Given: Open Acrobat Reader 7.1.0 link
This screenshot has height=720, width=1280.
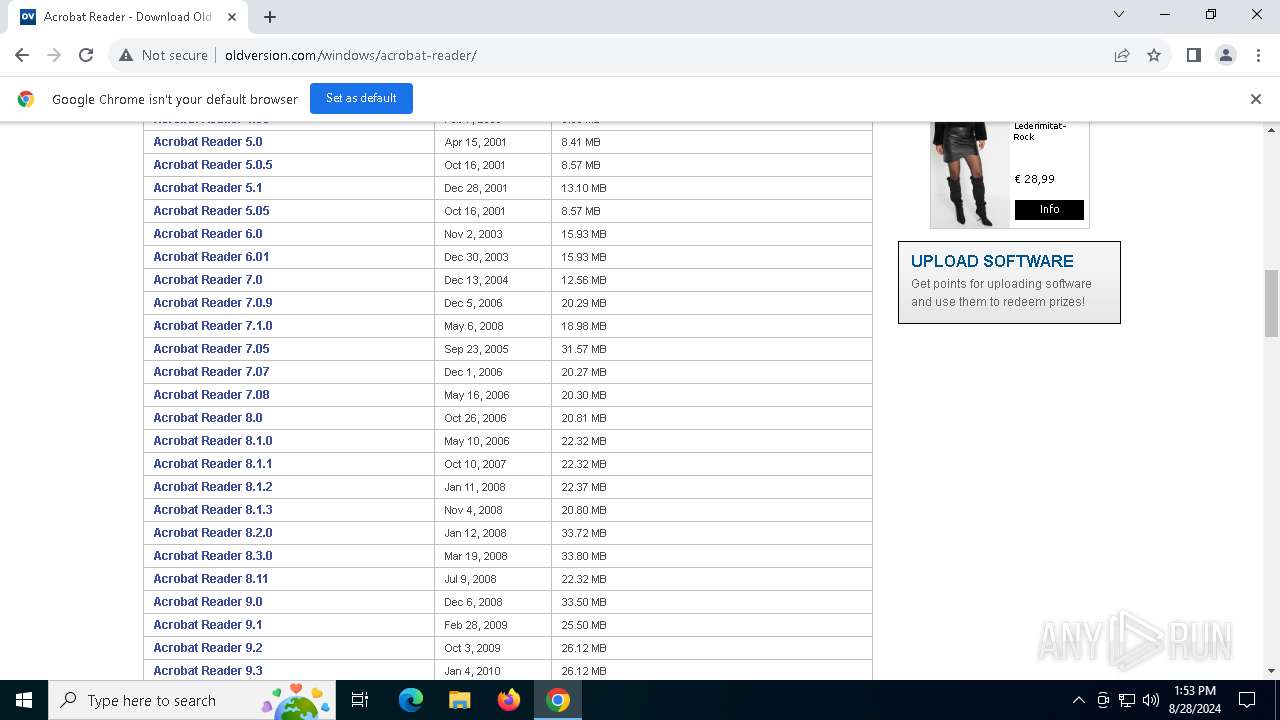Looking at the screenshot, I should coord(213,326).
